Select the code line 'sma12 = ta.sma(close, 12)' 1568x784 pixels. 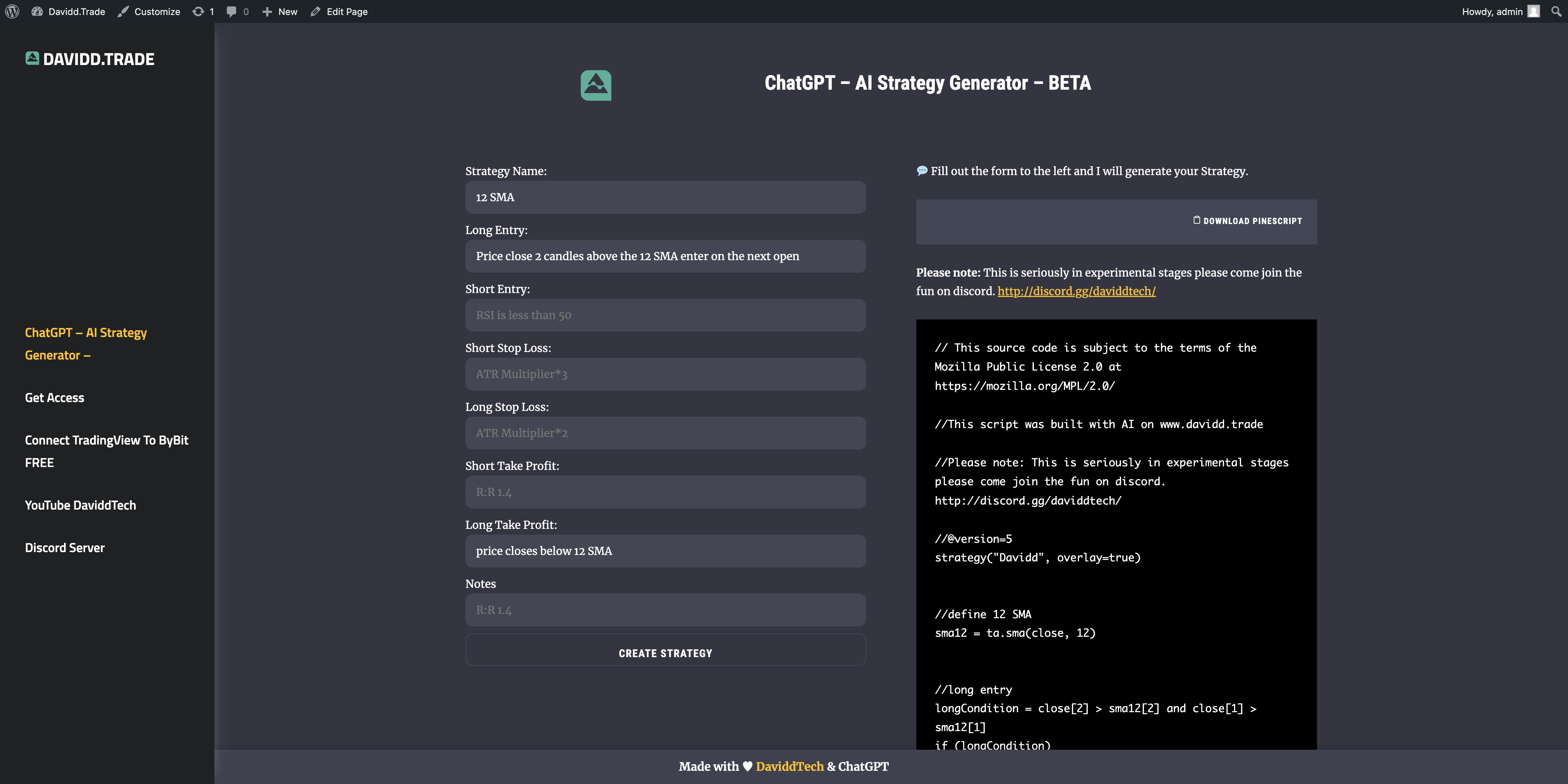point(1015,633)
